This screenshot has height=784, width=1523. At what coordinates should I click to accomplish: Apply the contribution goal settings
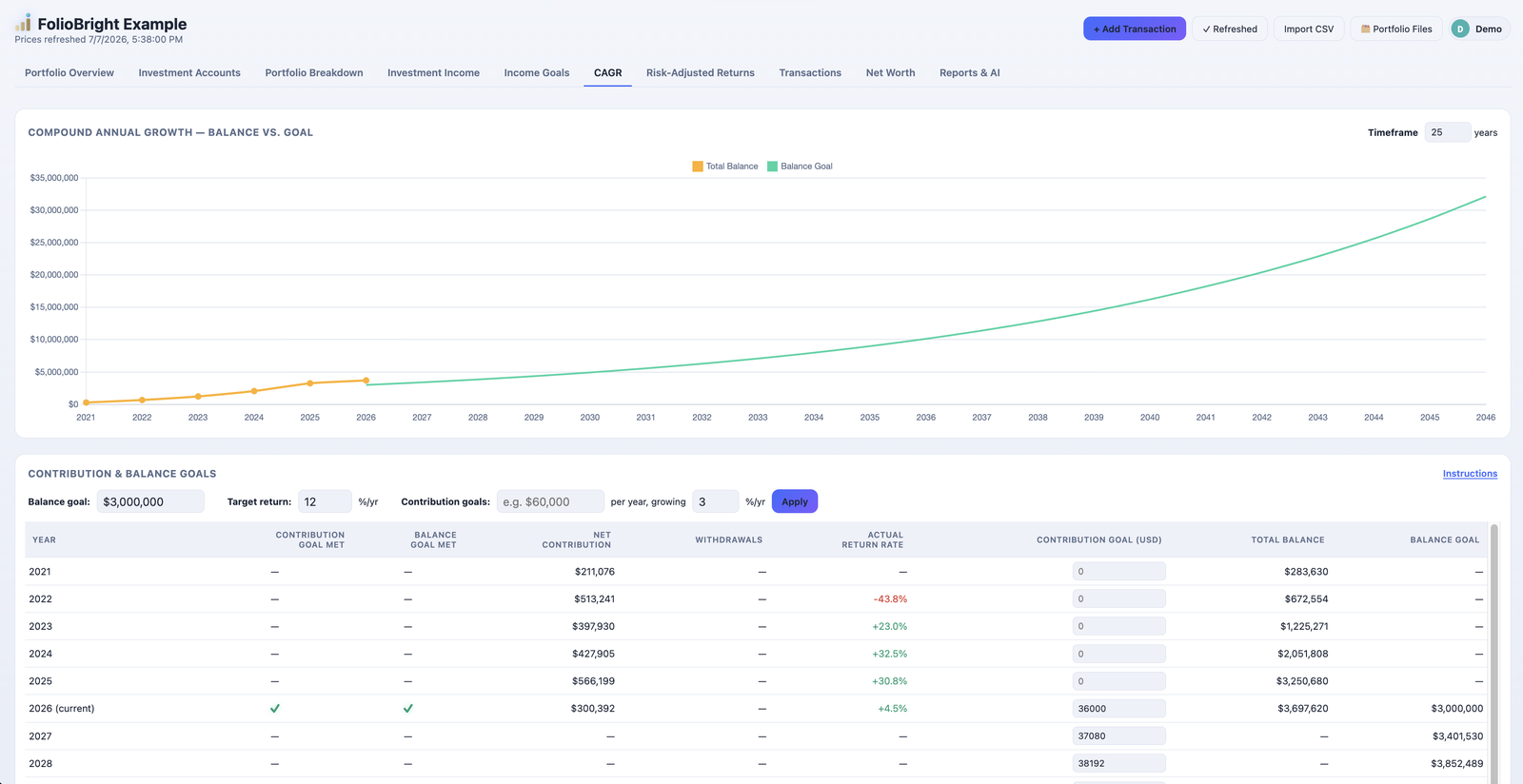795,501
